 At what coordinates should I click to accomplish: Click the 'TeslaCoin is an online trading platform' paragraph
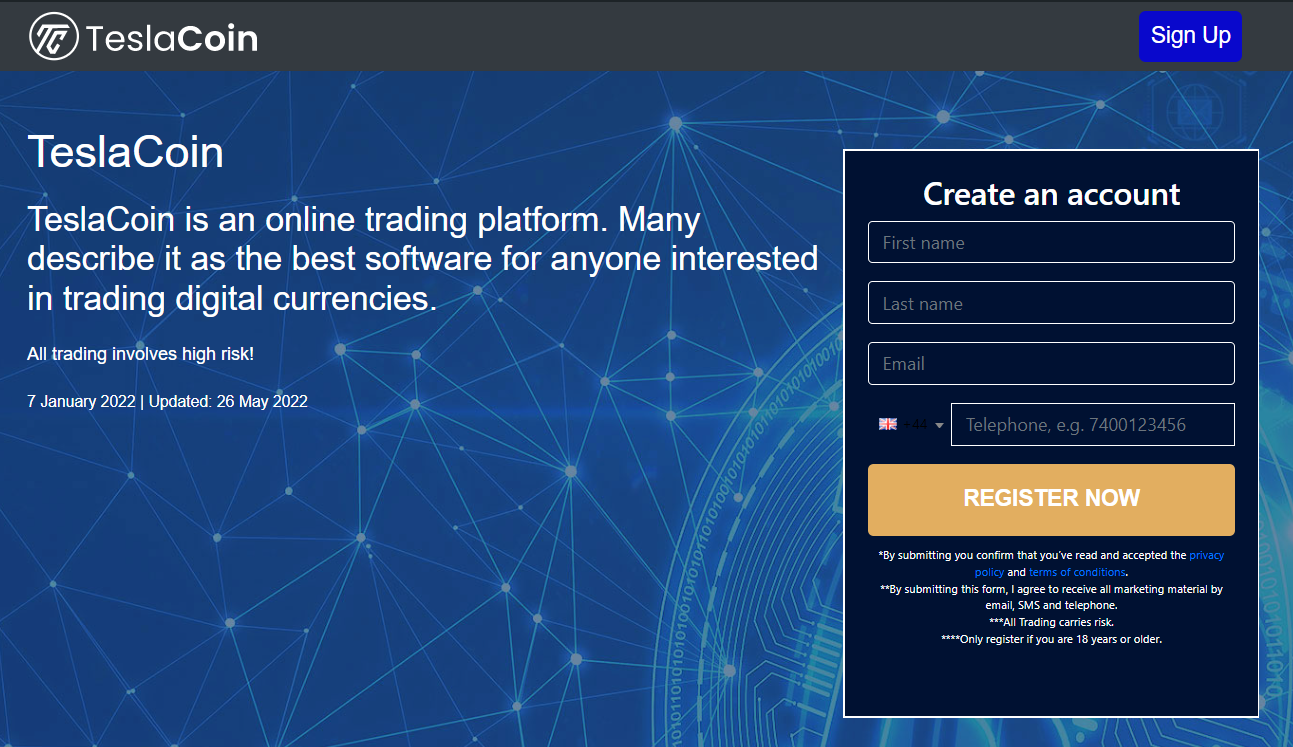tap(423, 259)
